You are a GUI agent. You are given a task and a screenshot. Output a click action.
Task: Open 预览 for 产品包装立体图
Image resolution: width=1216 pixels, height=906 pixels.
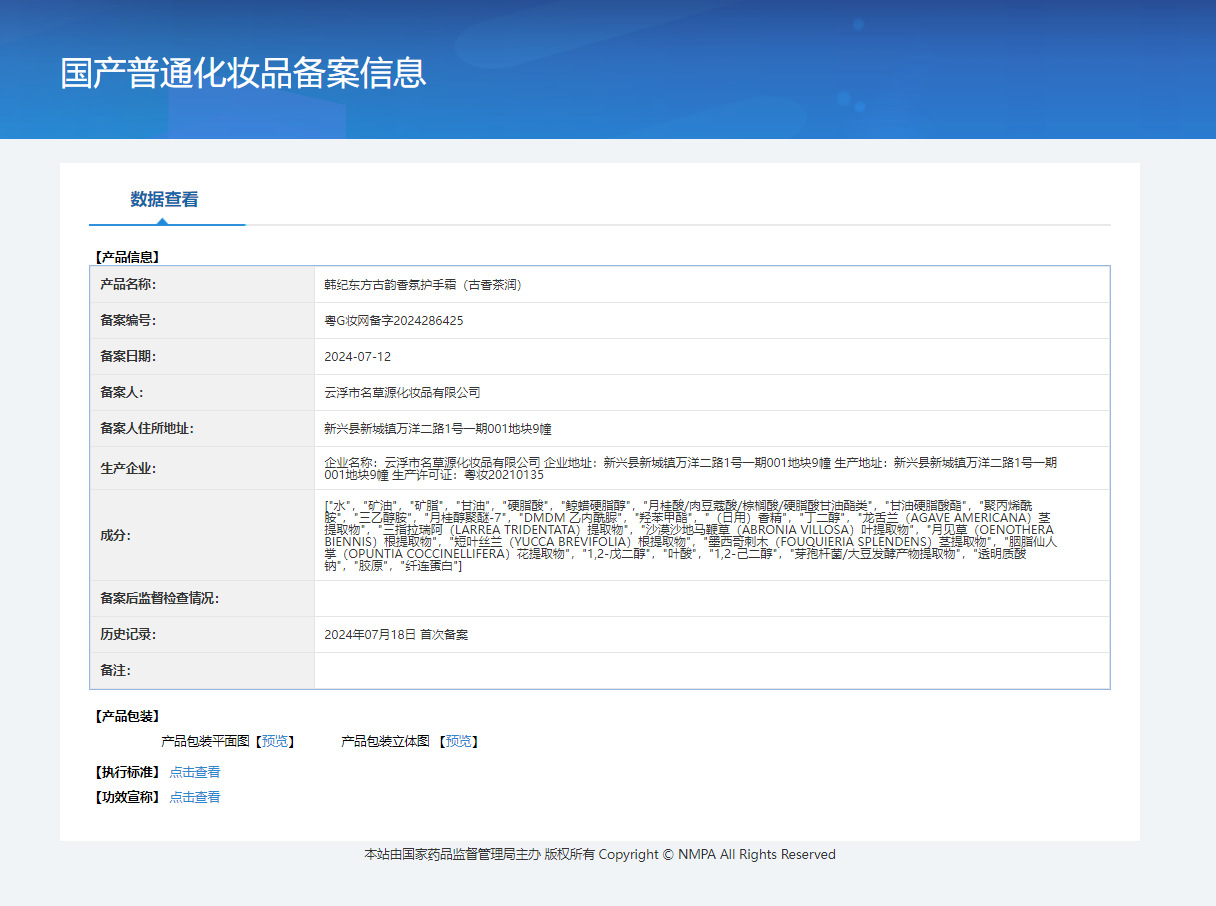(x=459, y=741)
